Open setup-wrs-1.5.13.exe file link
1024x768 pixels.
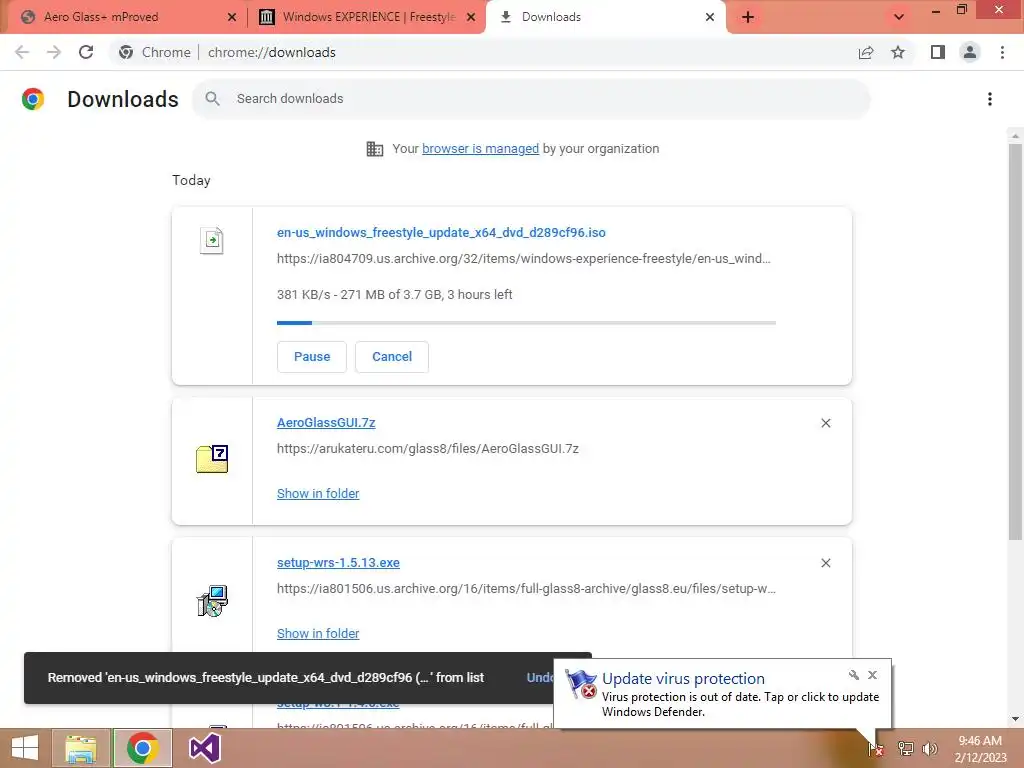pyautogui.click(x=338, y=562)
